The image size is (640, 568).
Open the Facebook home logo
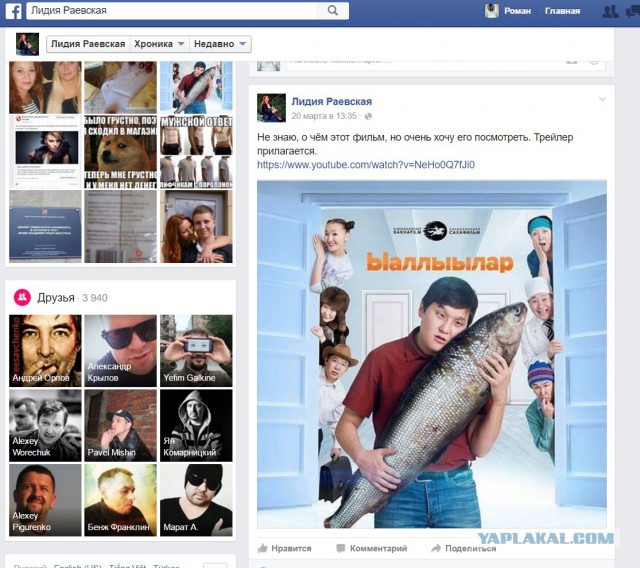coord(13,11)
